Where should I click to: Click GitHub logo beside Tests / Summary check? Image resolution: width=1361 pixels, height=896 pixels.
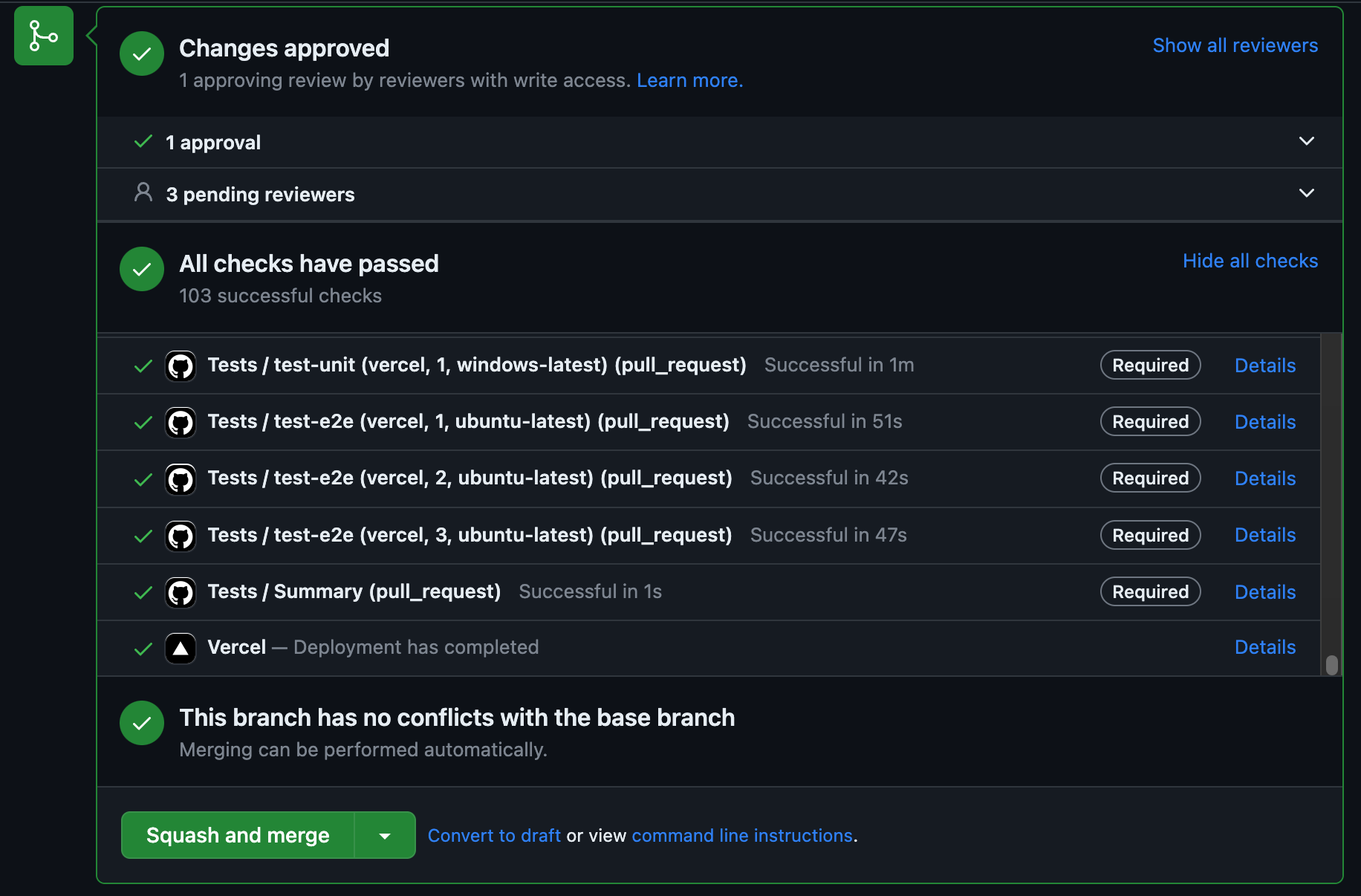point(180,591)
